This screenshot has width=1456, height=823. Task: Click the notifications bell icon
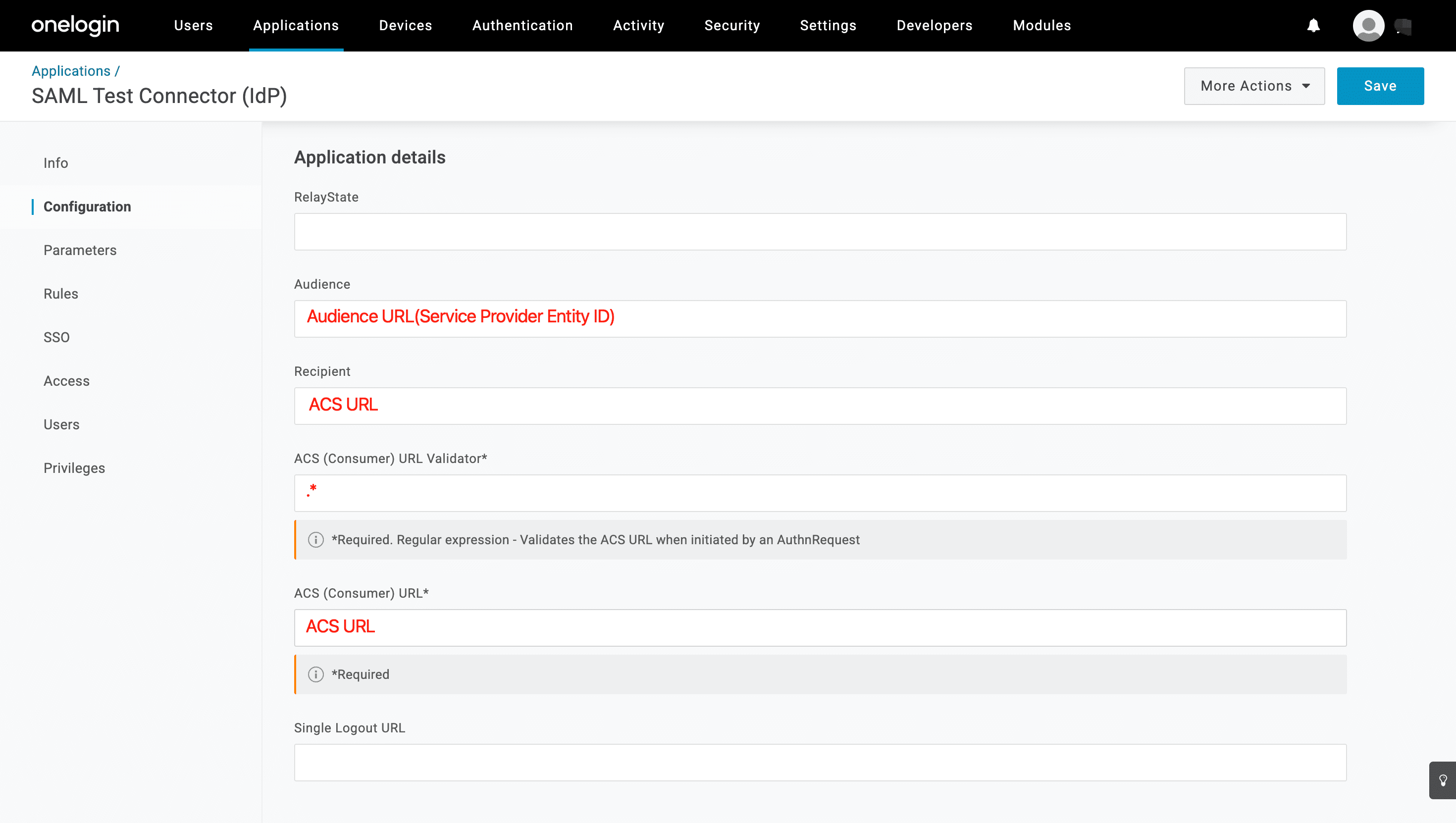[x=1313, y=25]
